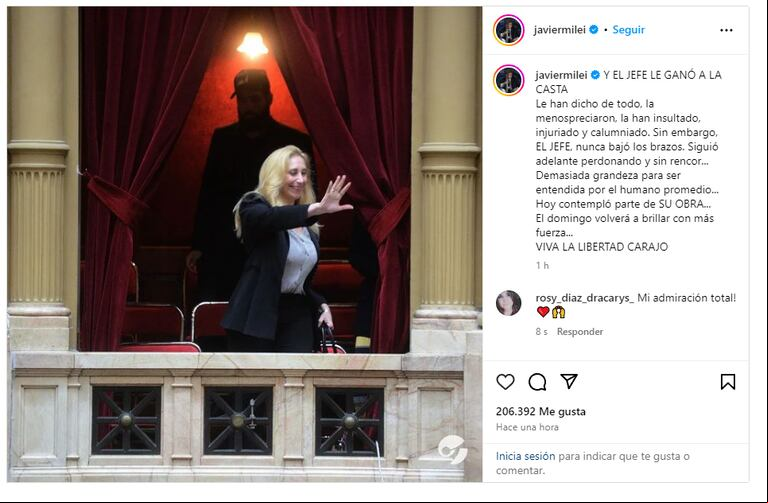This screenshot has width=768, height=503.
Task: Follow the account with Seguir
Action: pos(628,30)
